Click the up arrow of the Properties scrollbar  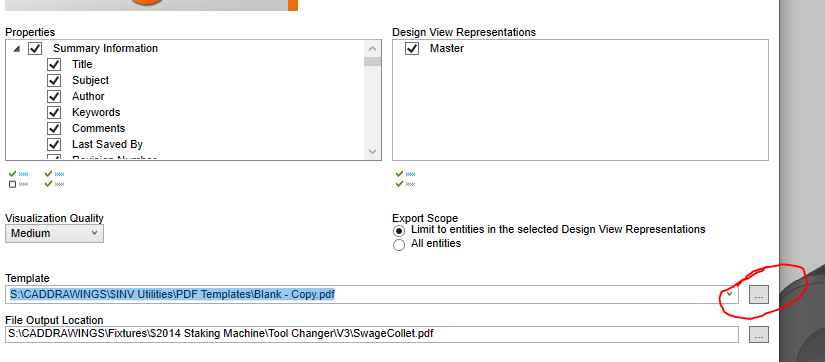coord(373,48)
